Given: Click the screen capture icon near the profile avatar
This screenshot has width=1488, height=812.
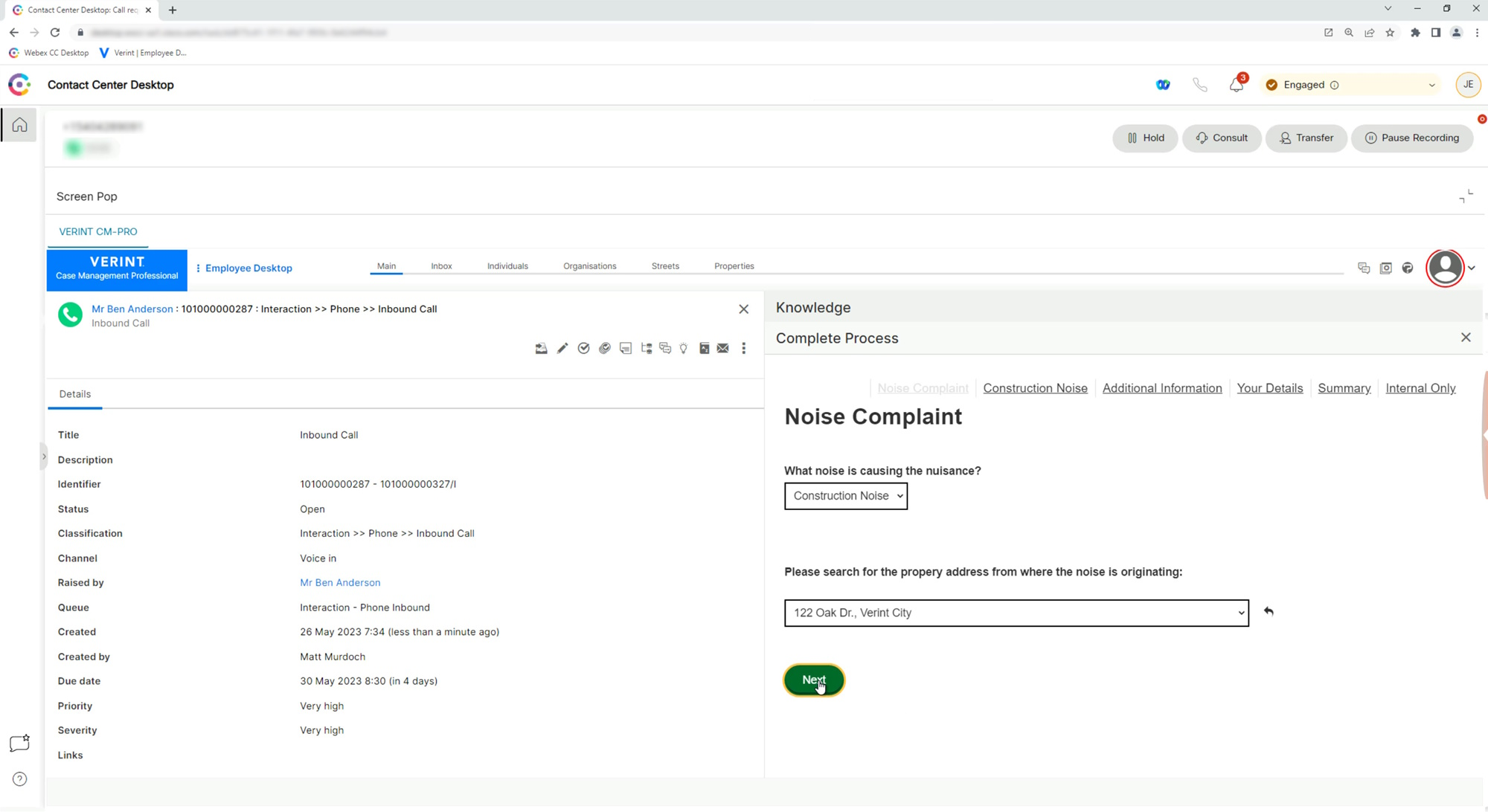Looking at the screenshot, I should 1385,268.
